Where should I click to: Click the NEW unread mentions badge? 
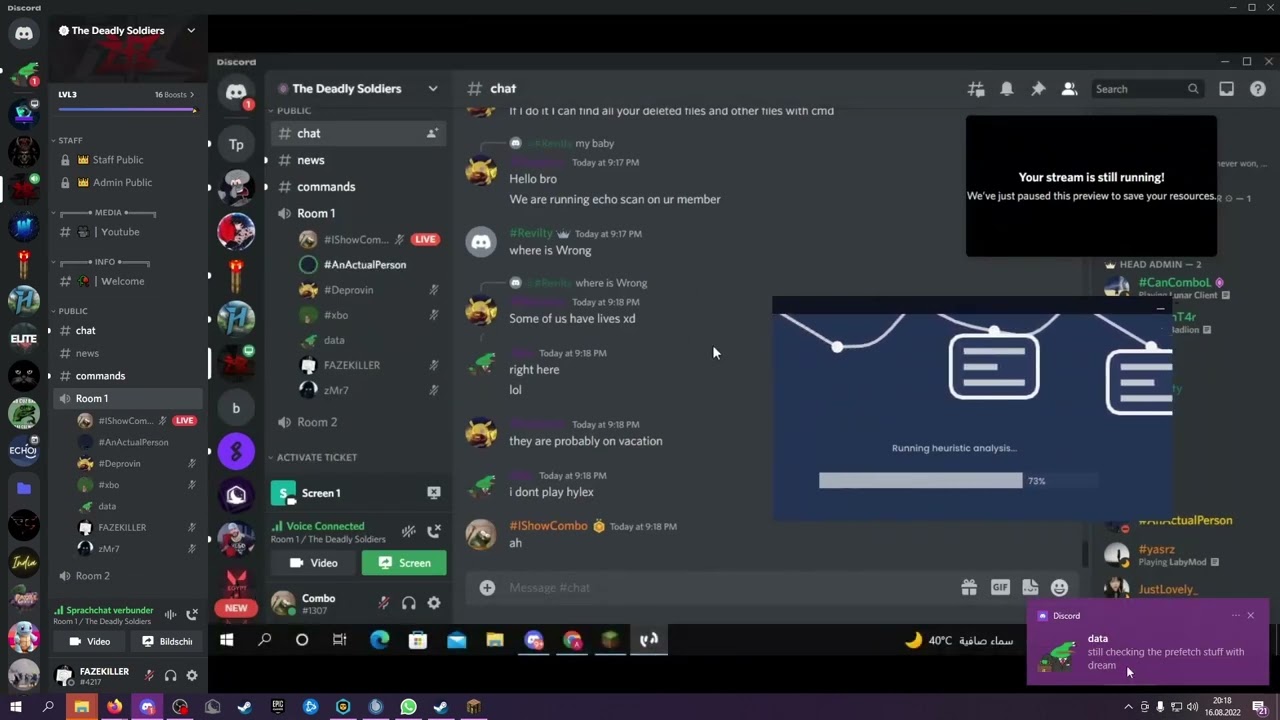pyautogui.click(x=236, y=608)
